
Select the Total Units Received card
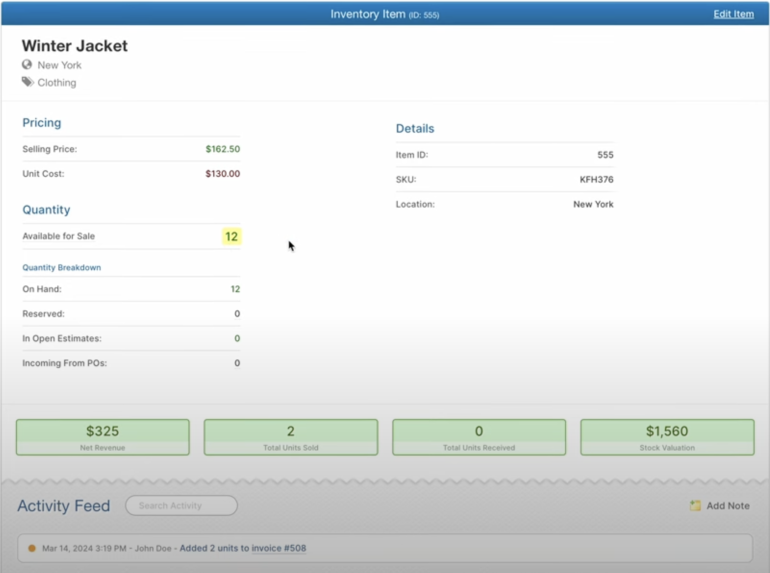479,437
